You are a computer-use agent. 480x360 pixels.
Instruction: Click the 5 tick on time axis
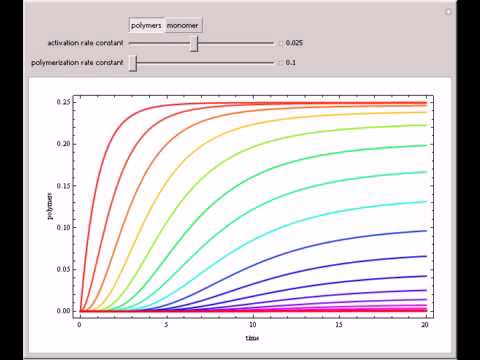(166, 325)
